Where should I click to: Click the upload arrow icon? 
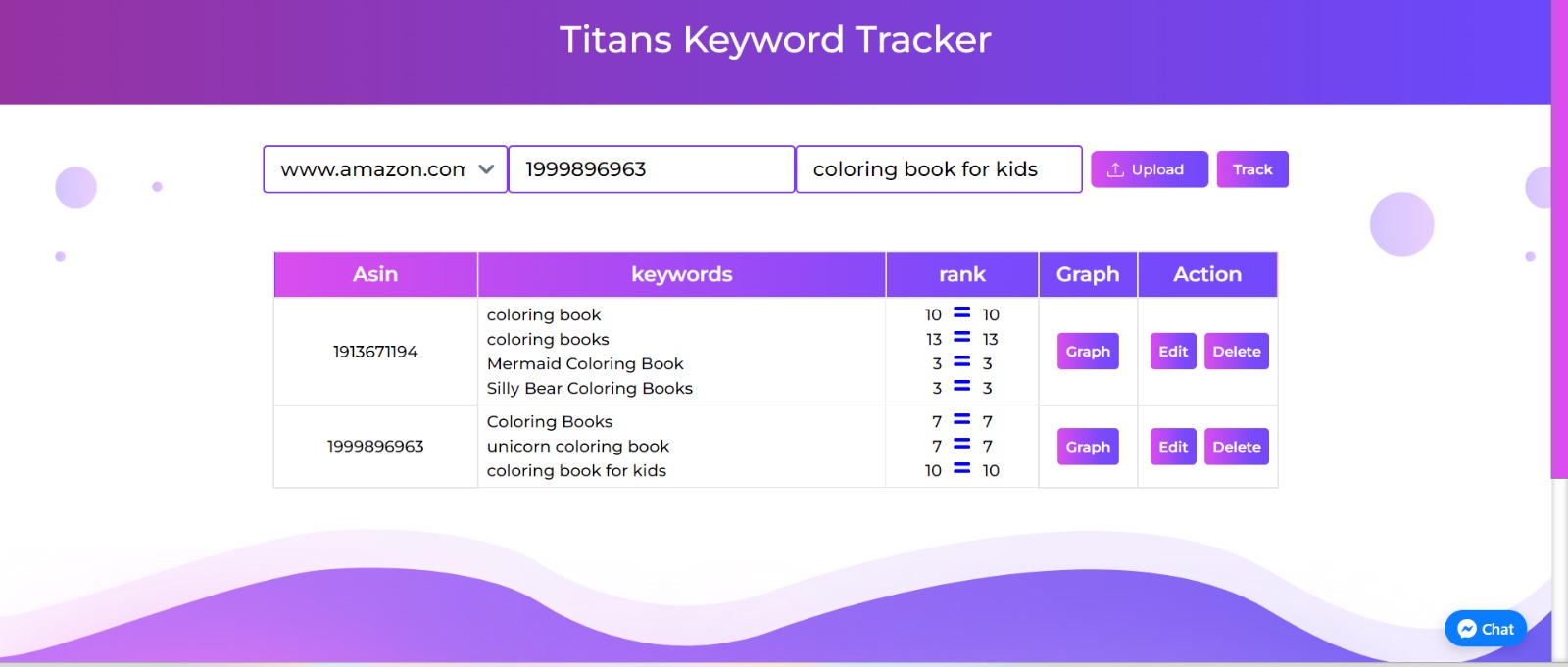coord(1115,169)
